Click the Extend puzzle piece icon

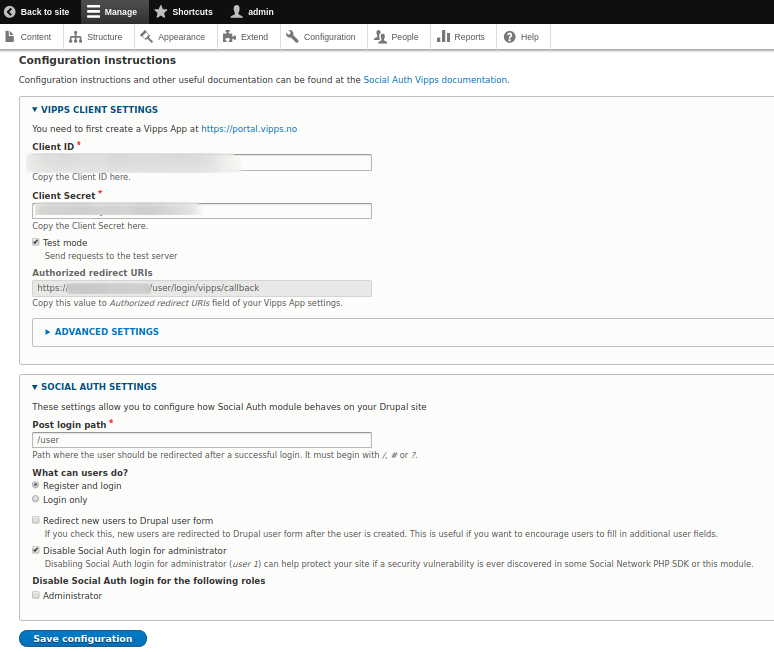tap(229, 37)
